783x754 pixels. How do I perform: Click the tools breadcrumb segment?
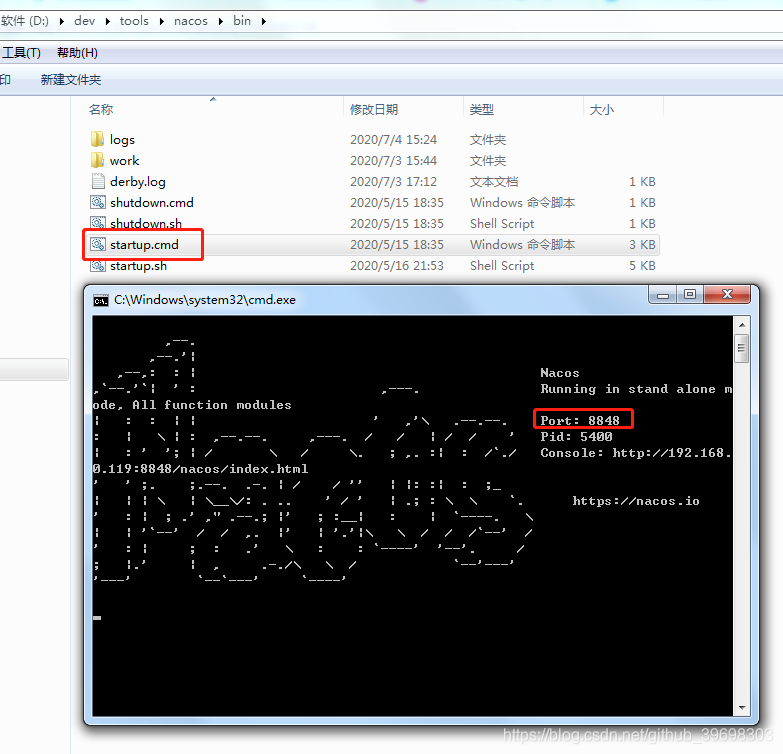pyautogui.click(x=134, y=21)
